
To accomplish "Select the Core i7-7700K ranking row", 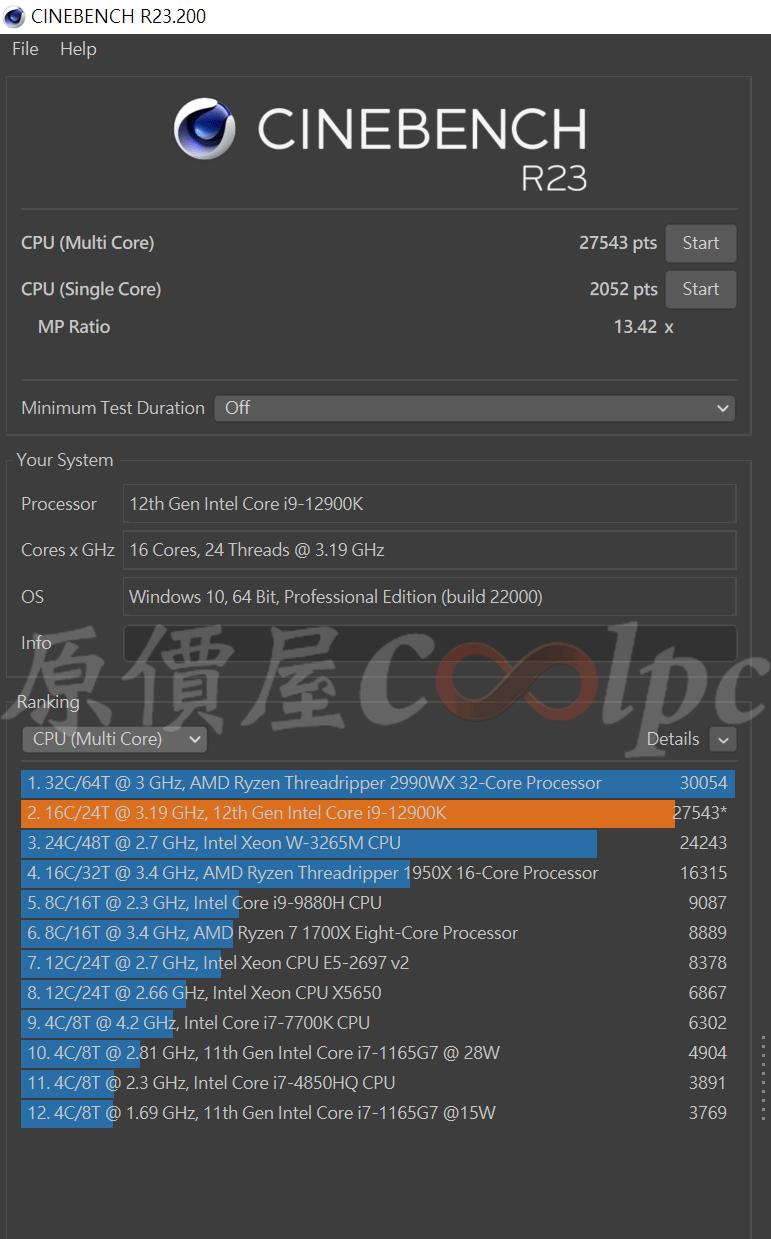I will point(378,1023).
